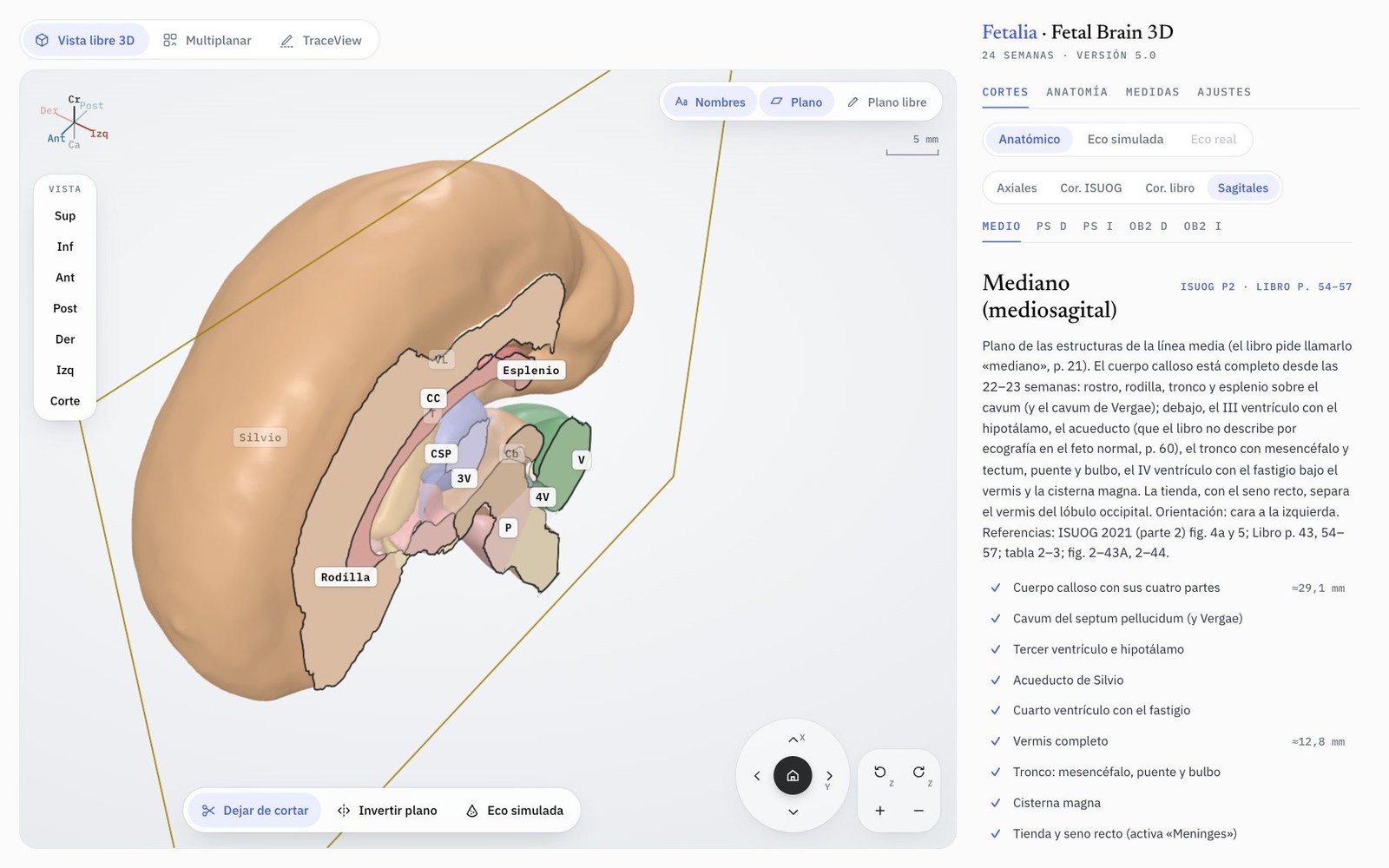Toggle the Plano plane display

tap(796, 102)
